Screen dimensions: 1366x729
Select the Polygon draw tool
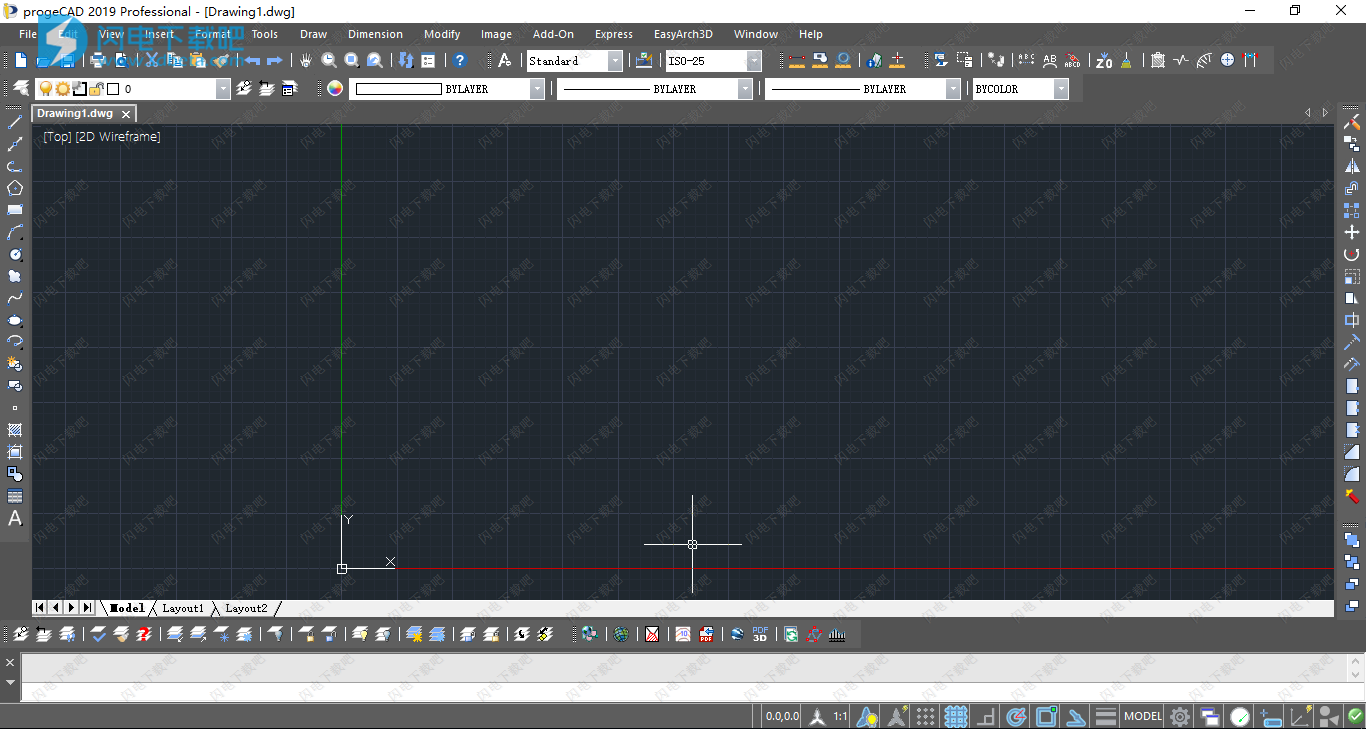(x=15, y=188)
